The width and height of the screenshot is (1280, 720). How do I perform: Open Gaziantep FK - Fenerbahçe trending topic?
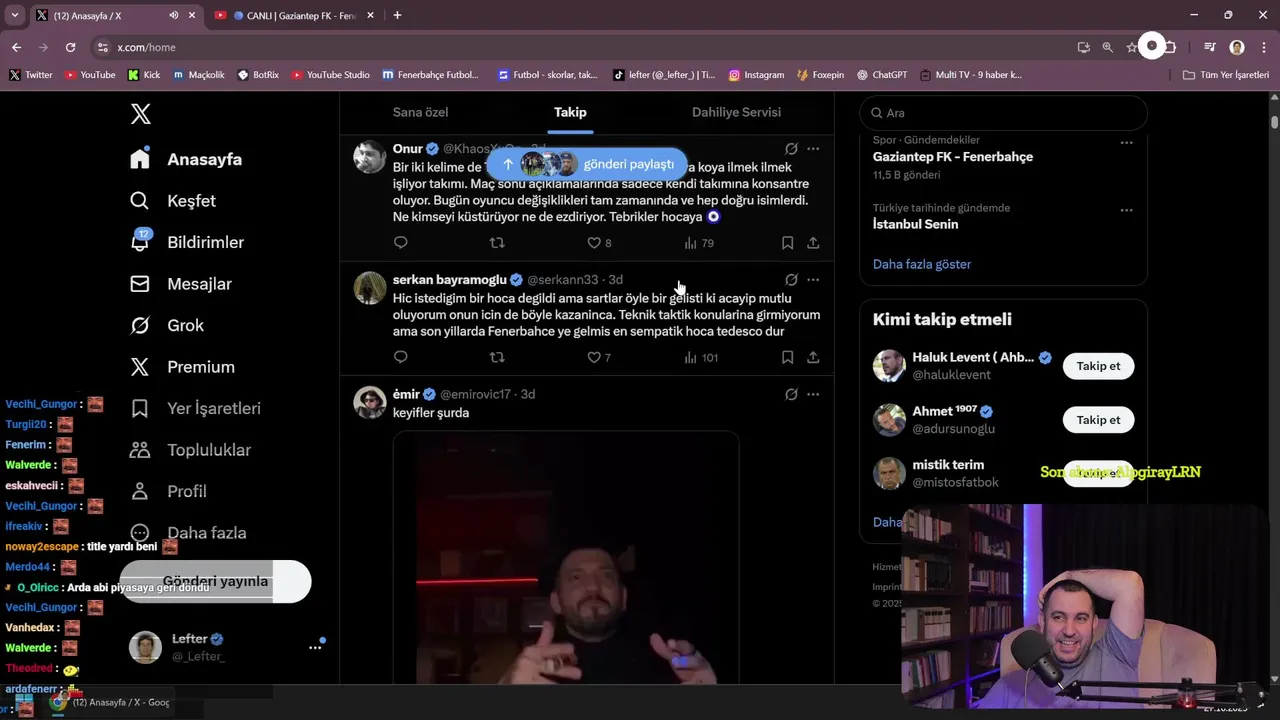(x=953, y=157)
